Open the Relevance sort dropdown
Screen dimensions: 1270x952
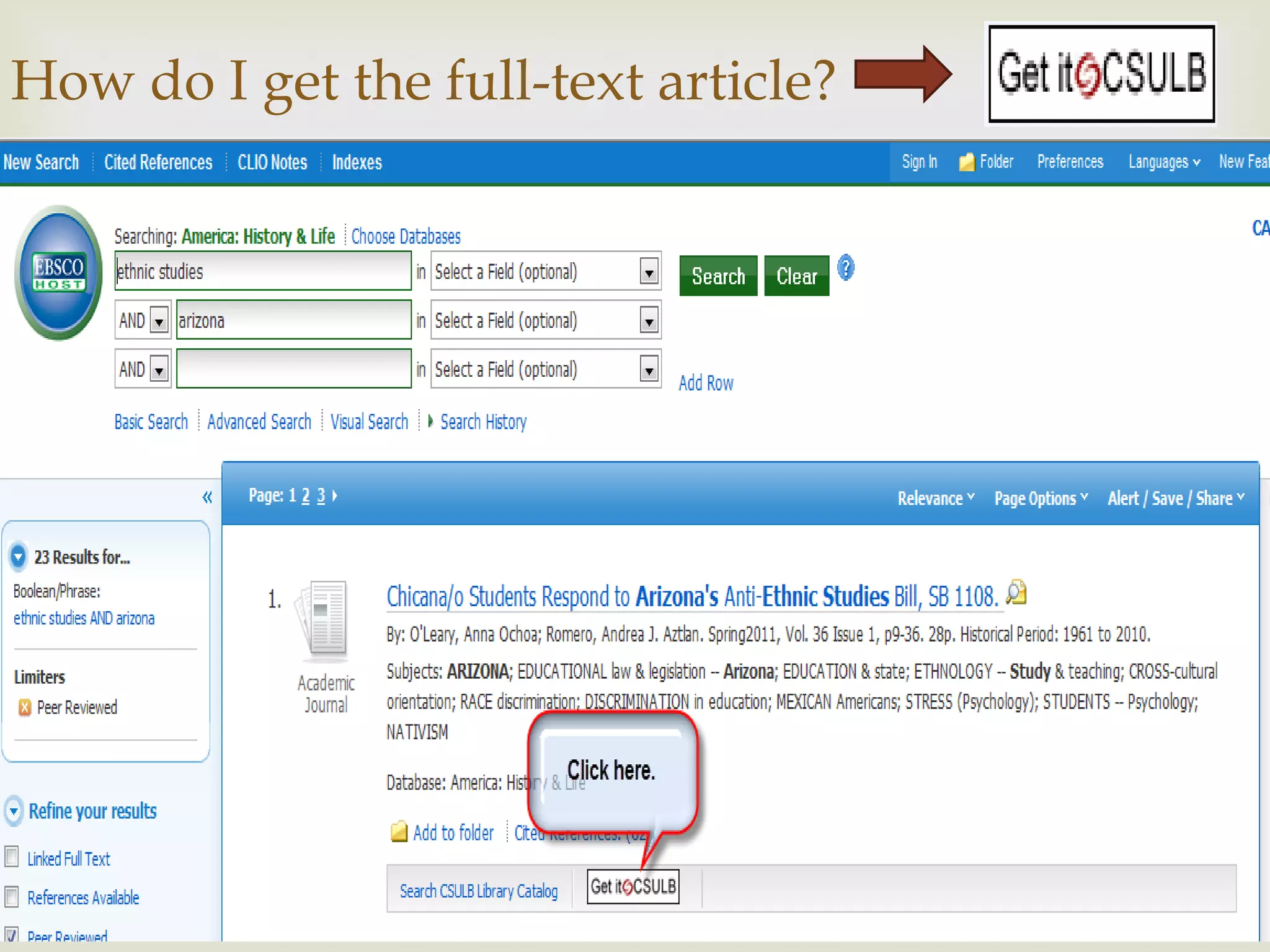tap(936, 498)
